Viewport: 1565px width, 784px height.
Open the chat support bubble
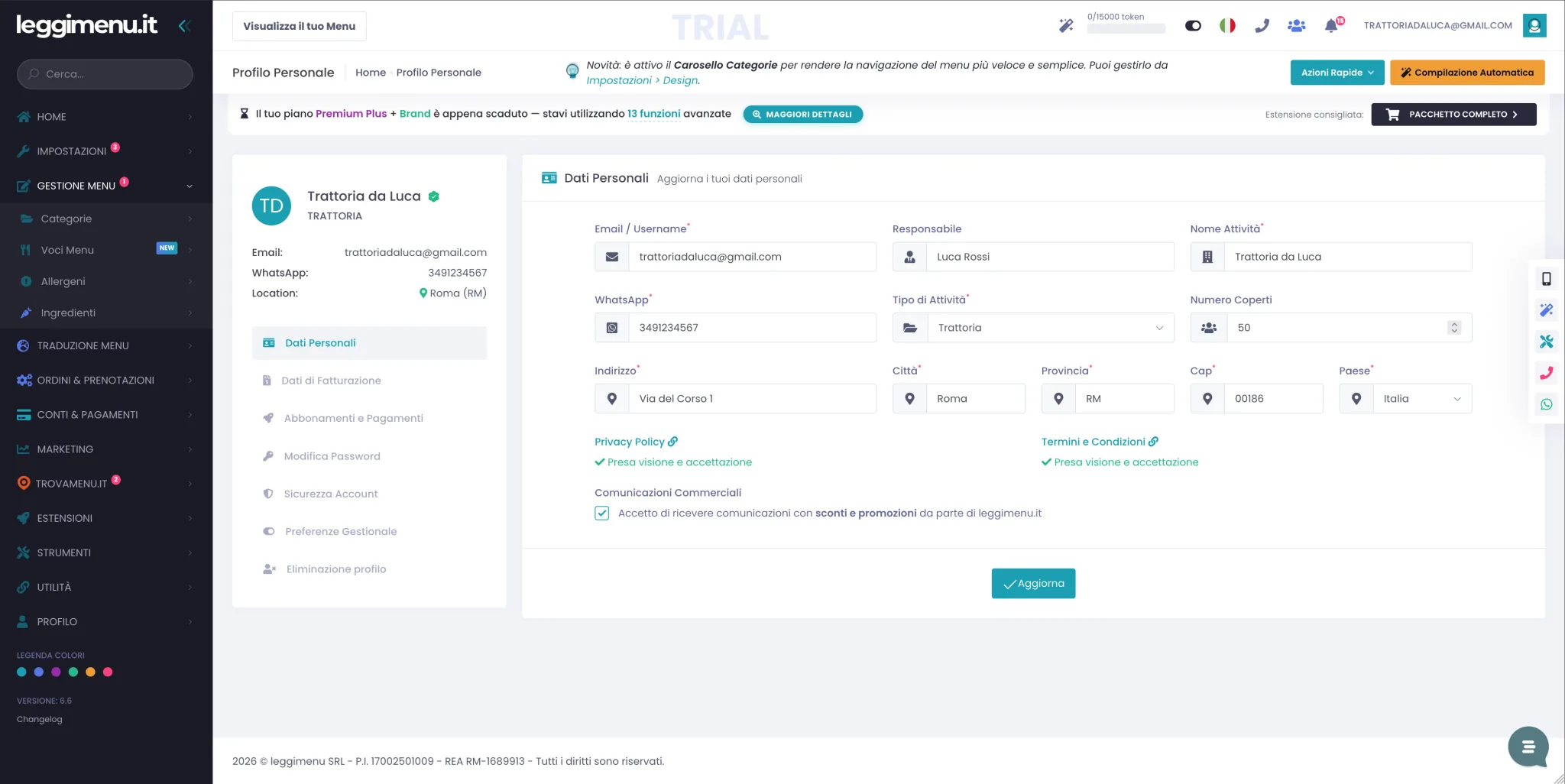(1528, 747)
